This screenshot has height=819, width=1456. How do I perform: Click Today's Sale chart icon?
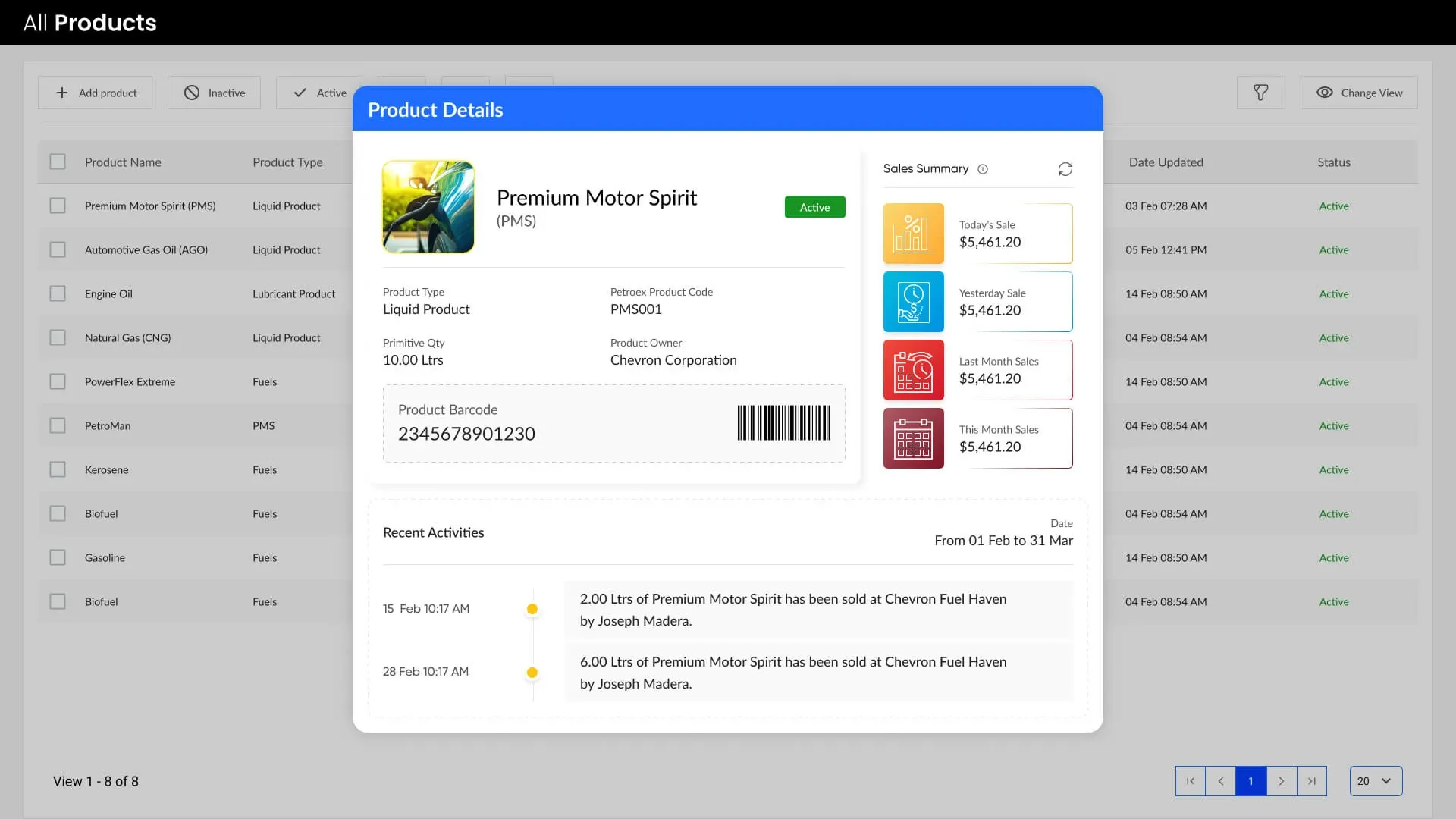913,234
